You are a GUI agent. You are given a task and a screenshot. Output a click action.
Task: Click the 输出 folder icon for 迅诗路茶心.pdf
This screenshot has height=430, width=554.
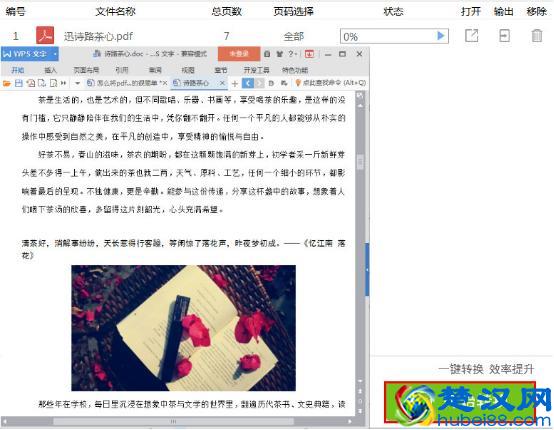504,36
